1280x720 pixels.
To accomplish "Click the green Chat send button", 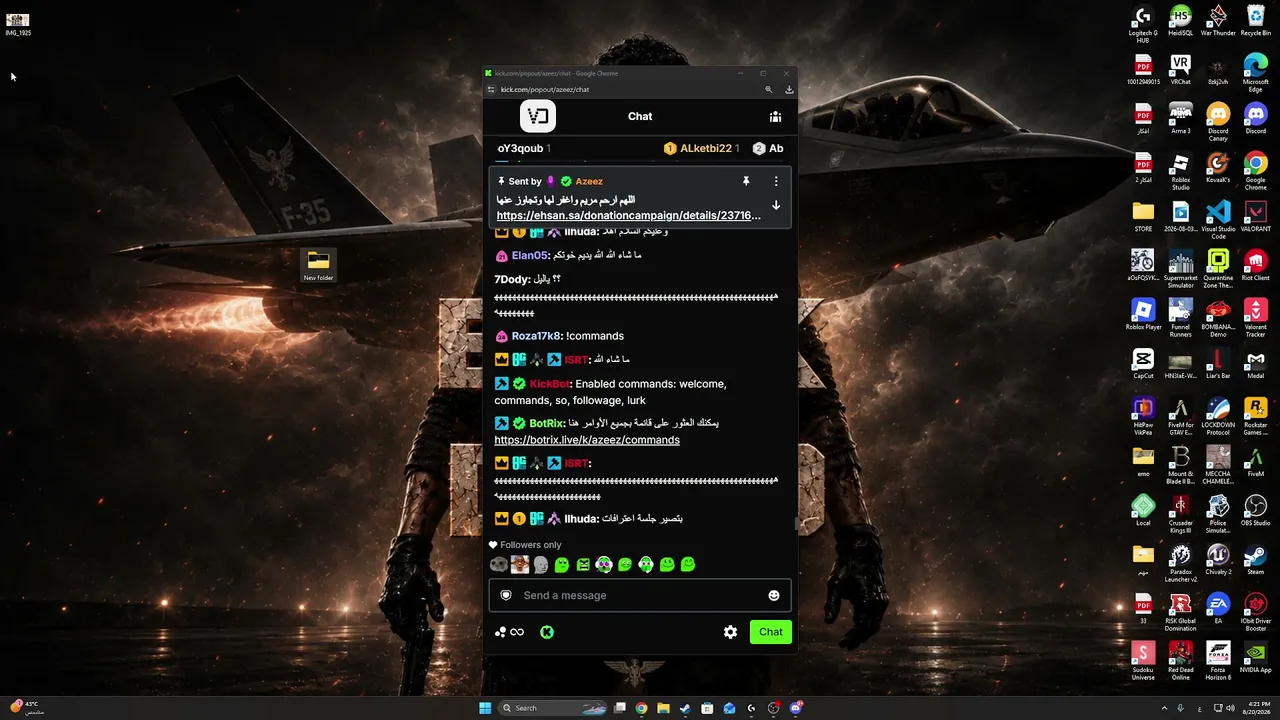I will tap(771, 632).
